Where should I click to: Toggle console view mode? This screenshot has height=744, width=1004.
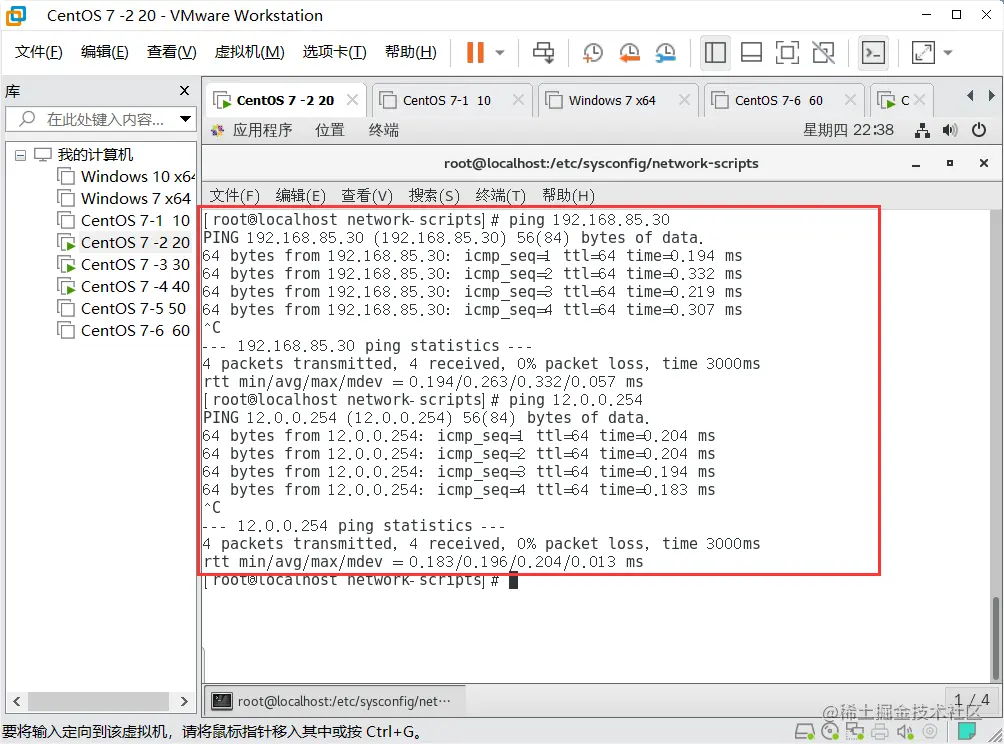coord(873,54)
